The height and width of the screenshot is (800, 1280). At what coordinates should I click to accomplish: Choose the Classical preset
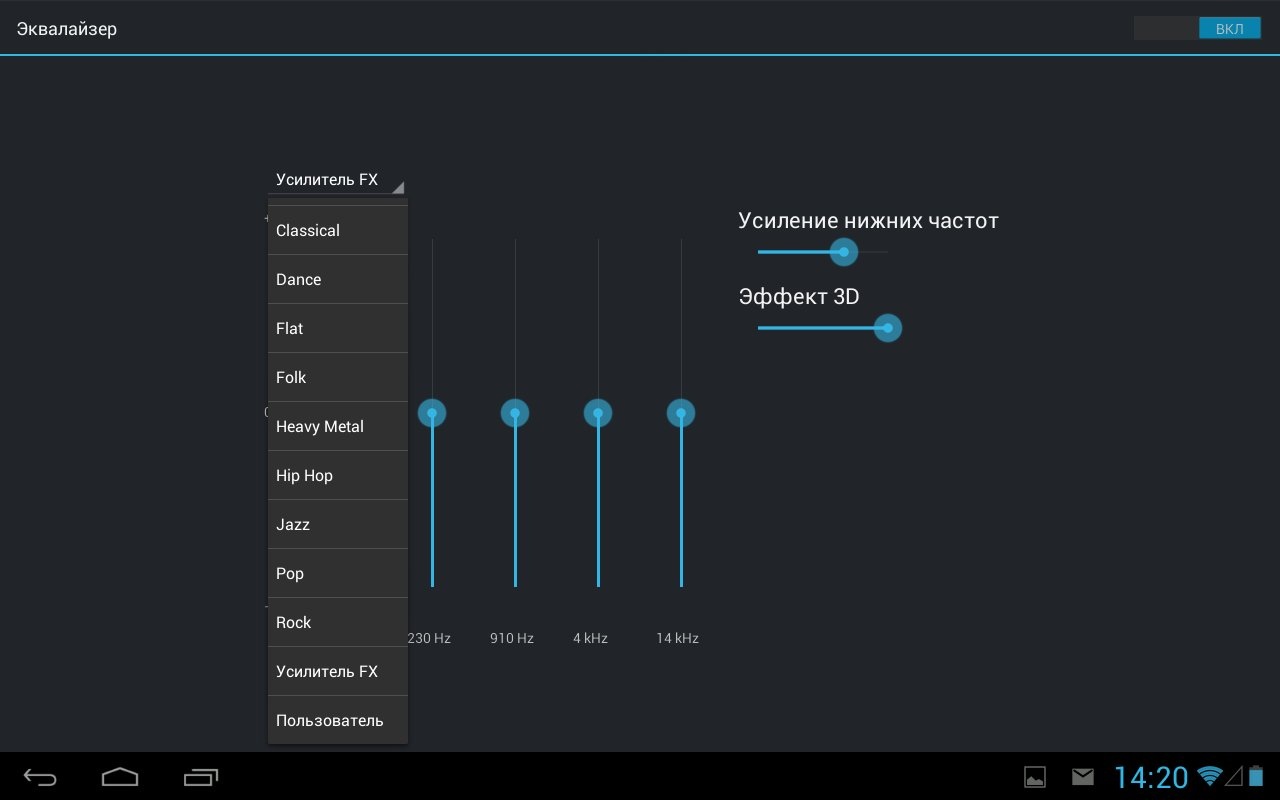coord(337,230)
